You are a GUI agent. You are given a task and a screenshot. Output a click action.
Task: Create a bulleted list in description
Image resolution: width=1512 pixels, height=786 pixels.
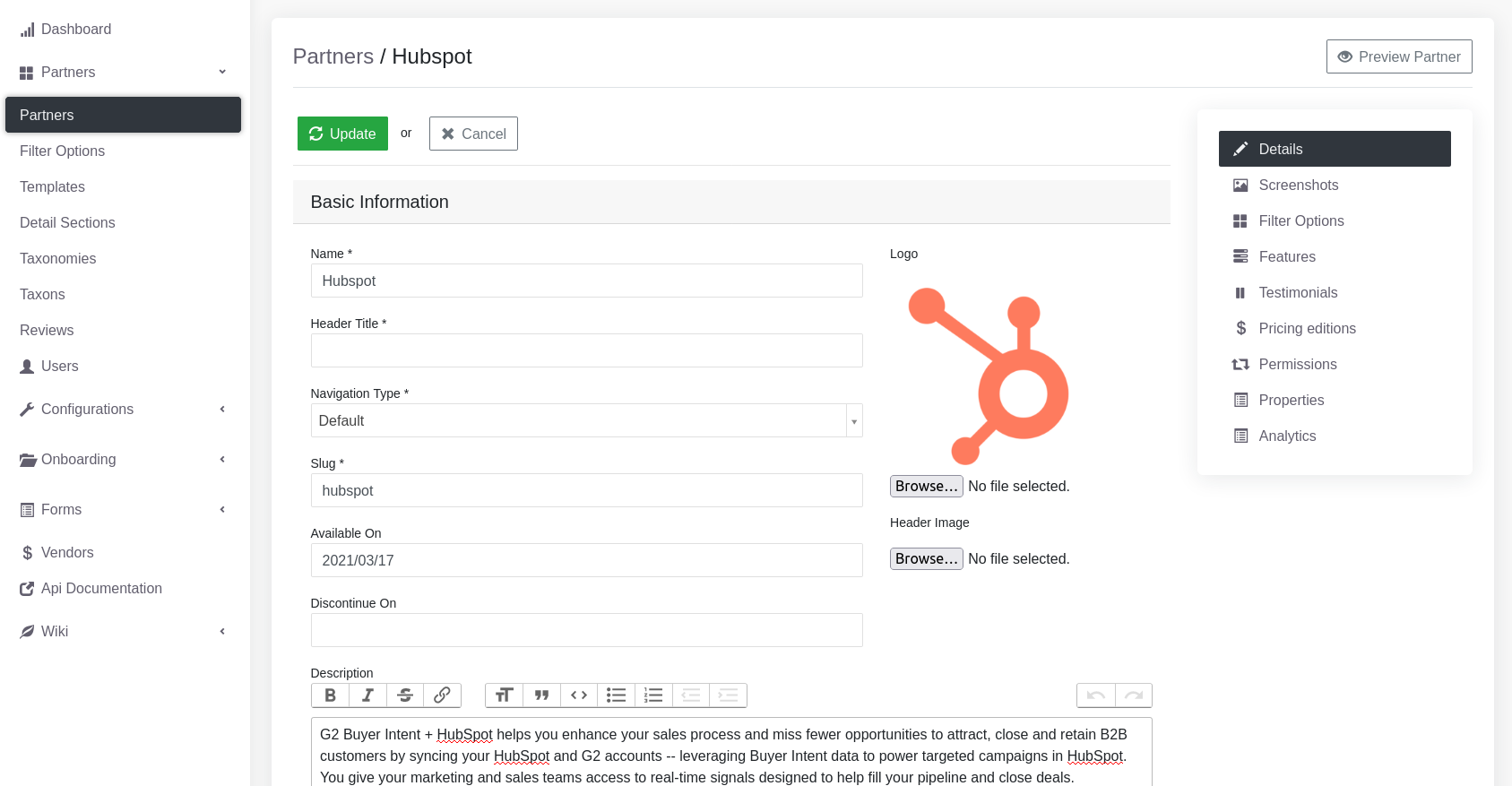[616, 695]
